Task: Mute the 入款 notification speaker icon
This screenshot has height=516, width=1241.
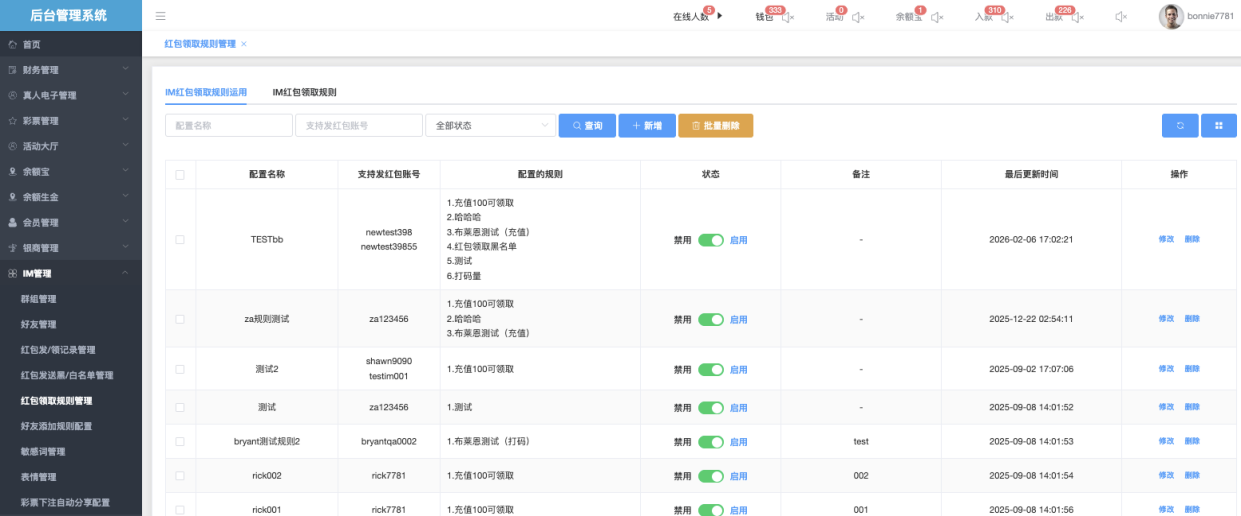Action: pyautogui.click(x=1007, y=17)
